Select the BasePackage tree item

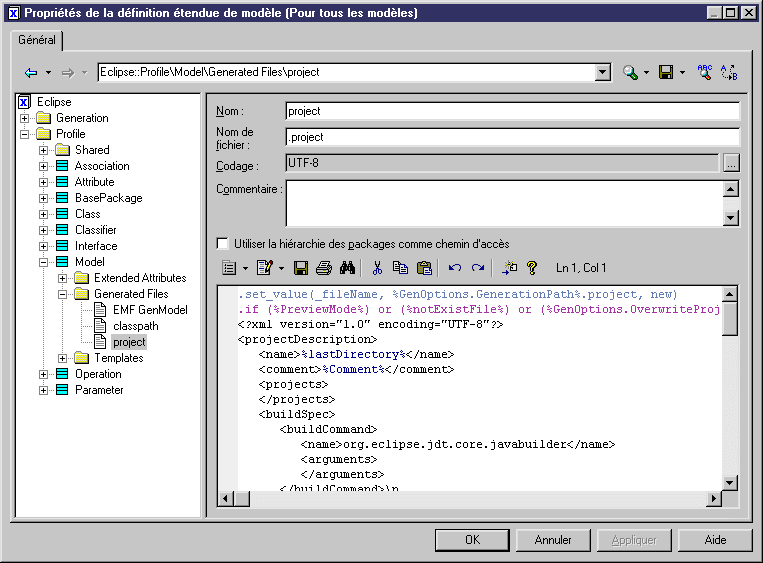click(109, 198)
